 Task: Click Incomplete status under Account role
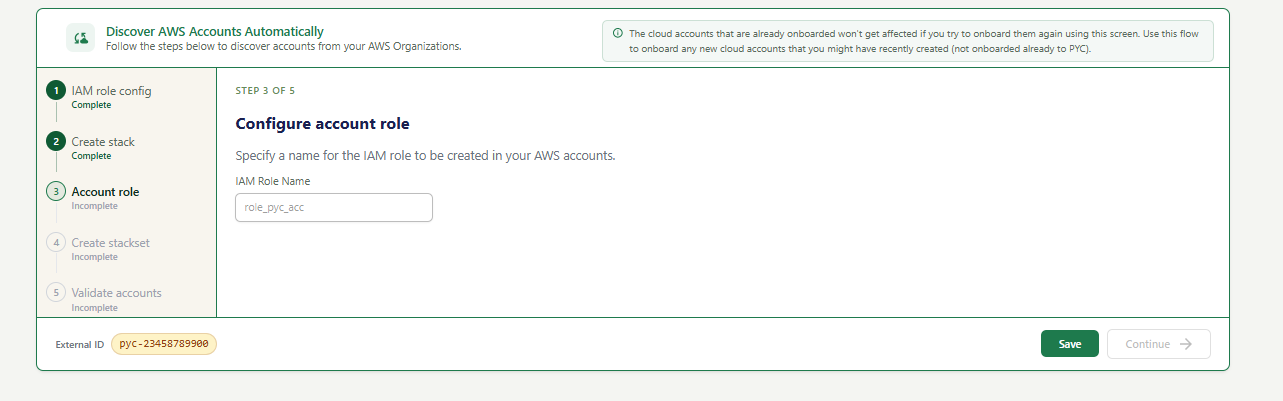pyautogui.click(x=95, y=206)
